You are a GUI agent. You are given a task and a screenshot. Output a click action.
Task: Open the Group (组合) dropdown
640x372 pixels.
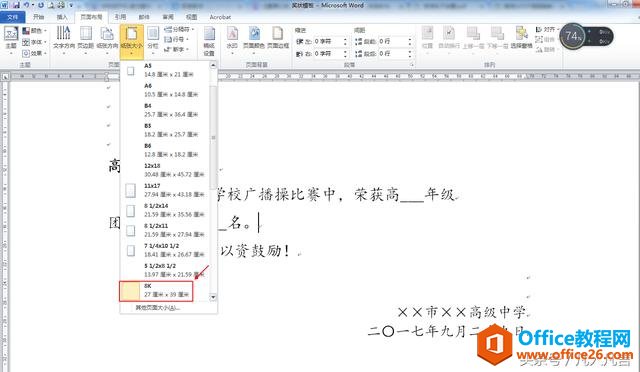[x=546, y=40]
